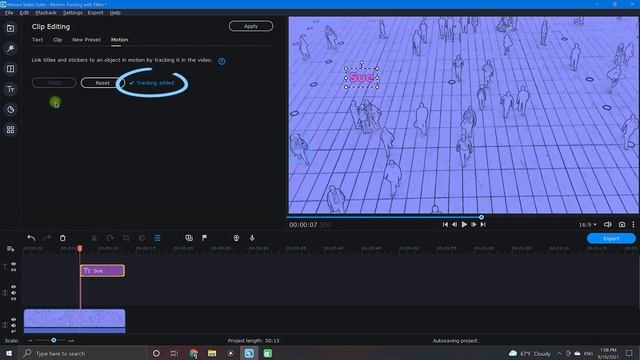Click the Sue text box in preview
The image size is (640, 360).
362,78
